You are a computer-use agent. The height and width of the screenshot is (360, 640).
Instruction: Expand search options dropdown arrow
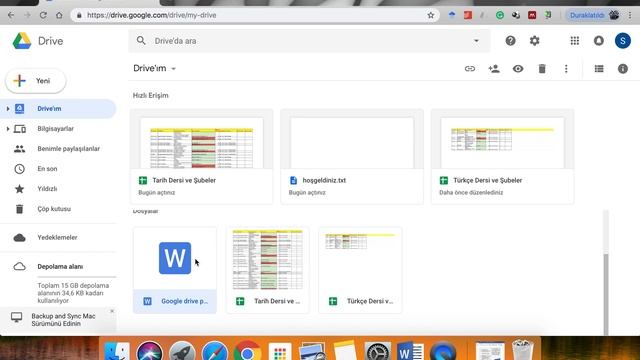click(x=476, y=40)
